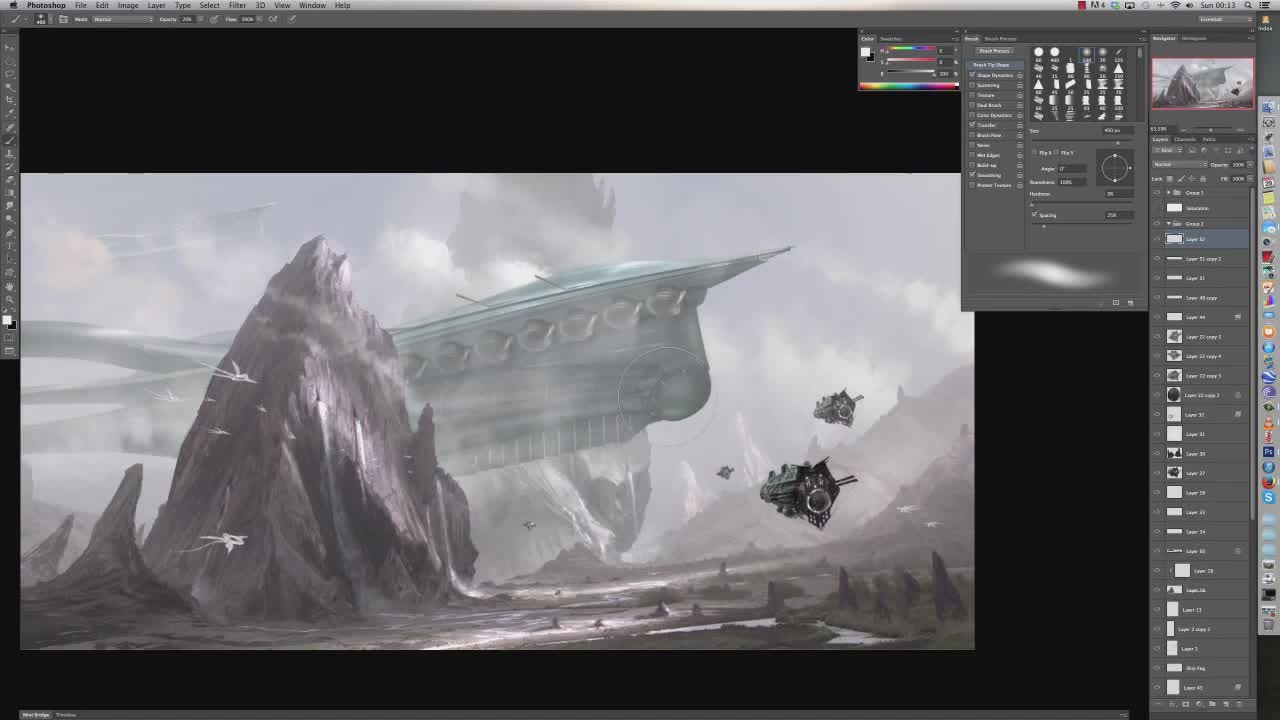Select the Move tool in the toolbox
The height and width of the screenshot is (720, 1280).
tap(10, 48)
